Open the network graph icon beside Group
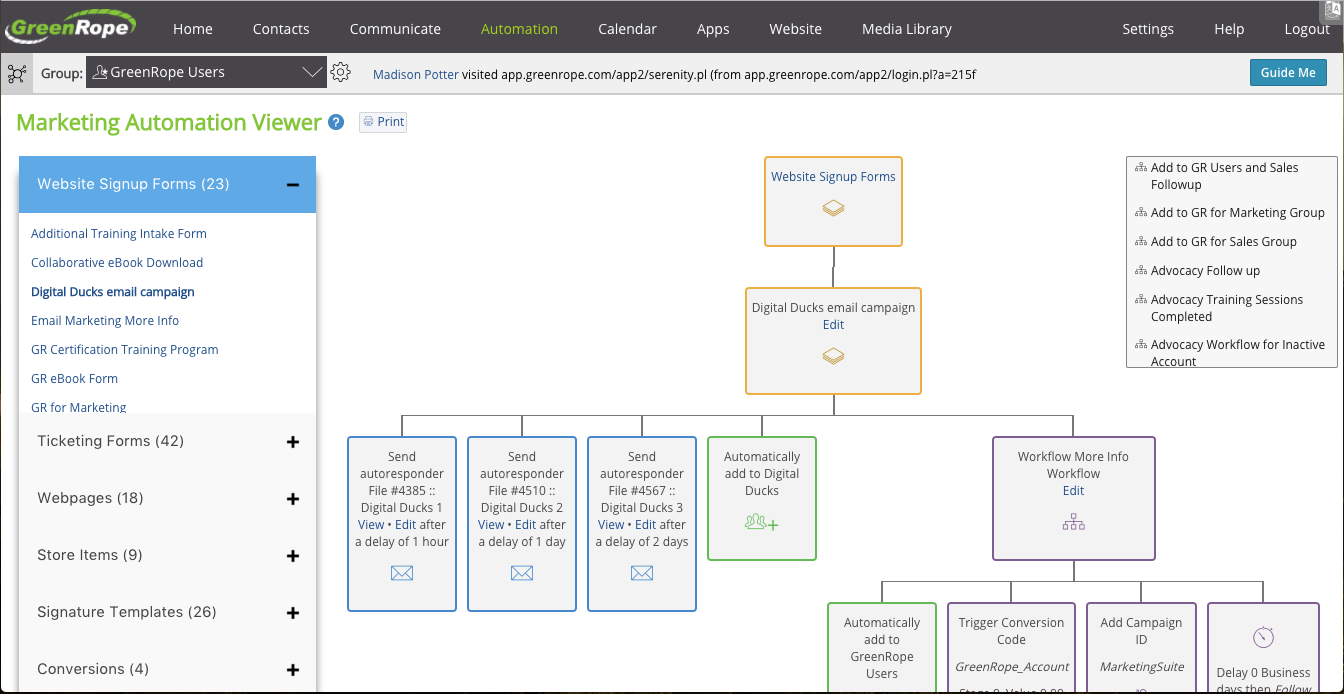The image size is (1344, 694). (17, 73)
